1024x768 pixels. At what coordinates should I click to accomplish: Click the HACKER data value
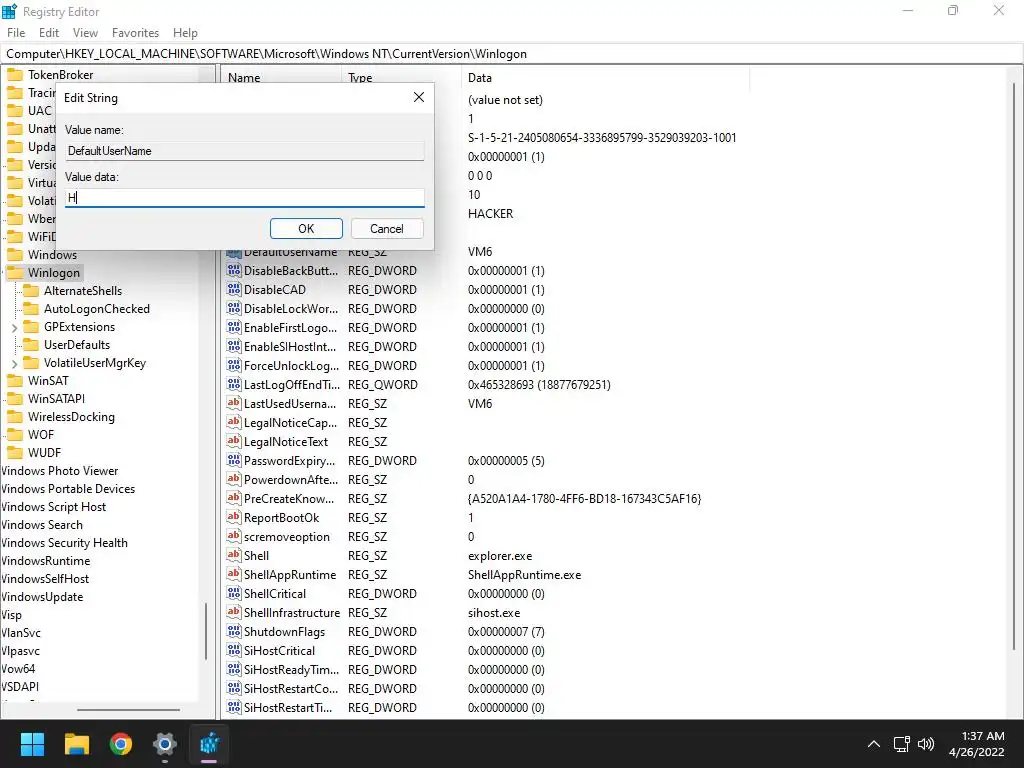coord(490,214)
